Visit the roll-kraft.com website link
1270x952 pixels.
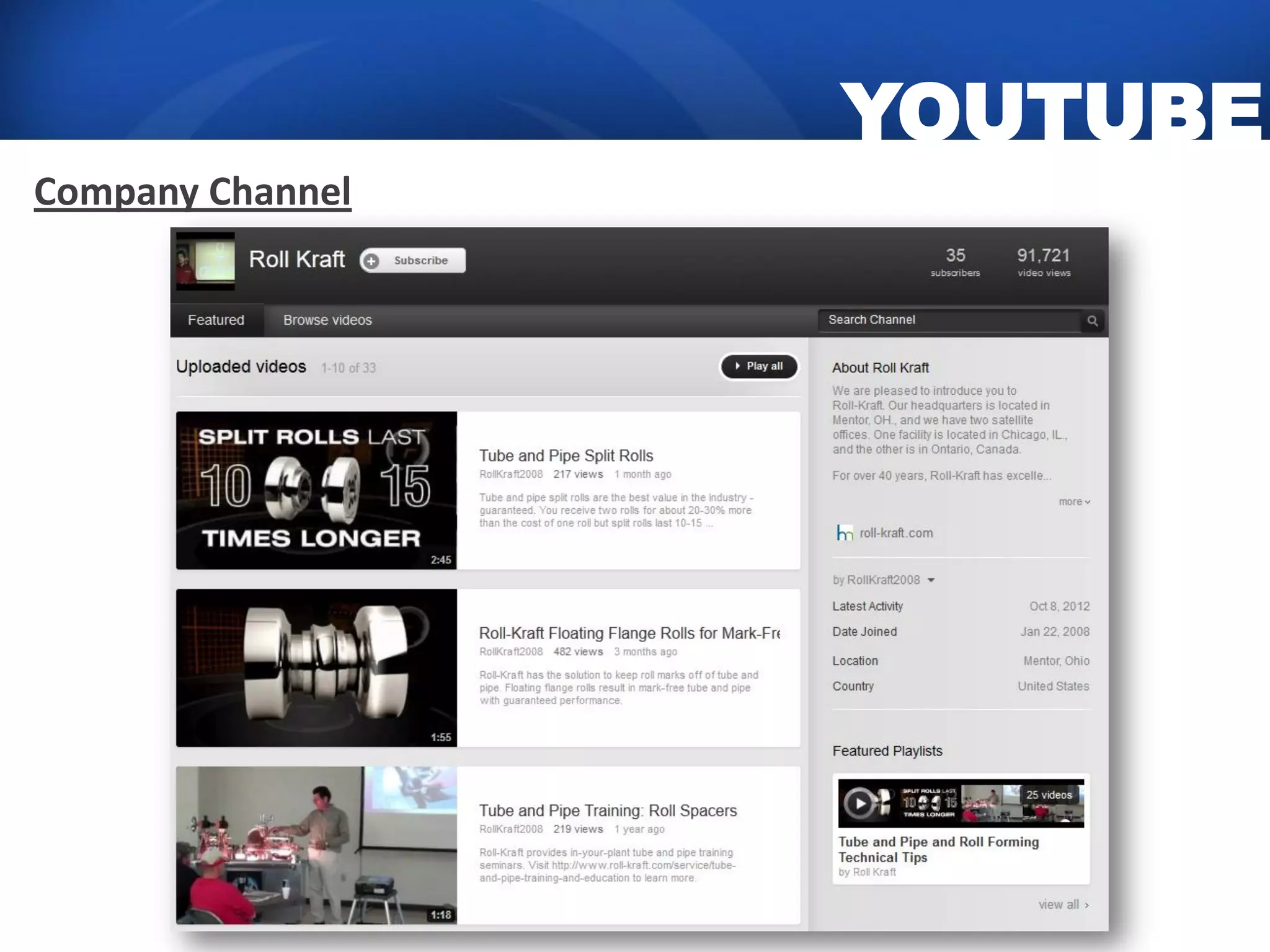[896, 533]
